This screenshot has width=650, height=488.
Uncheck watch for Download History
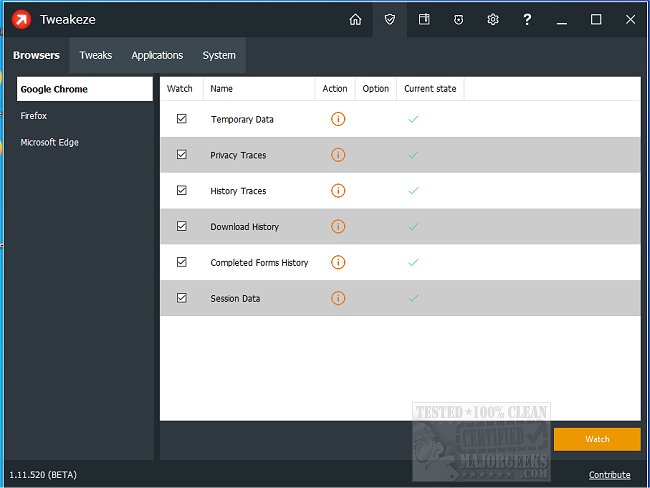[x=182, y=226]
